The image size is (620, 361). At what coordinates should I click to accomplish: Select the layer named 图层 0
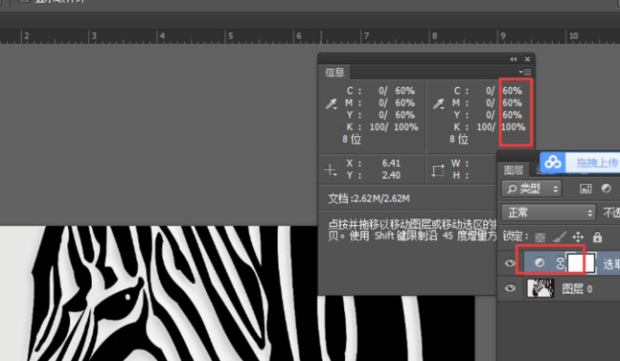(x=577, y=289)
